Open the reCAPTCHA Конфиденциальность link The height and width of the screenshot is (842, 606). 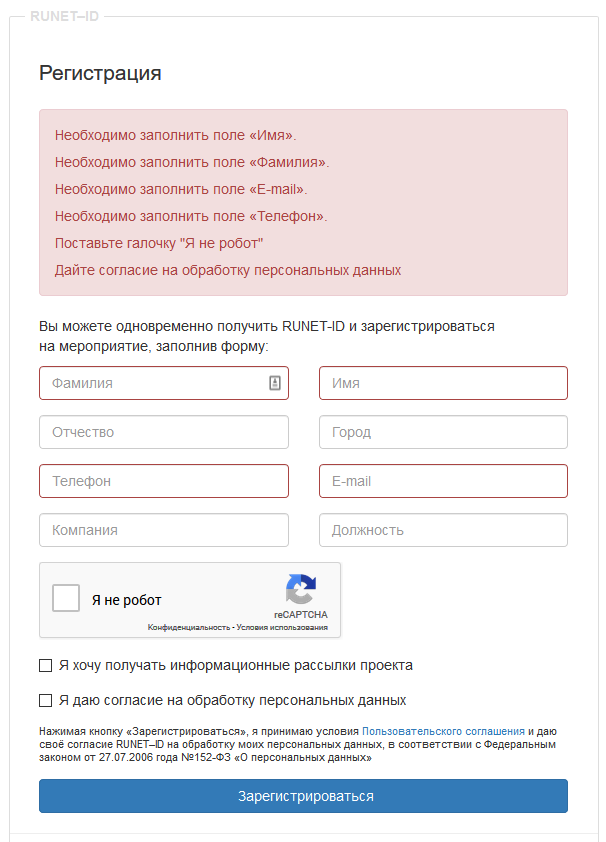(x=188, y=627)
